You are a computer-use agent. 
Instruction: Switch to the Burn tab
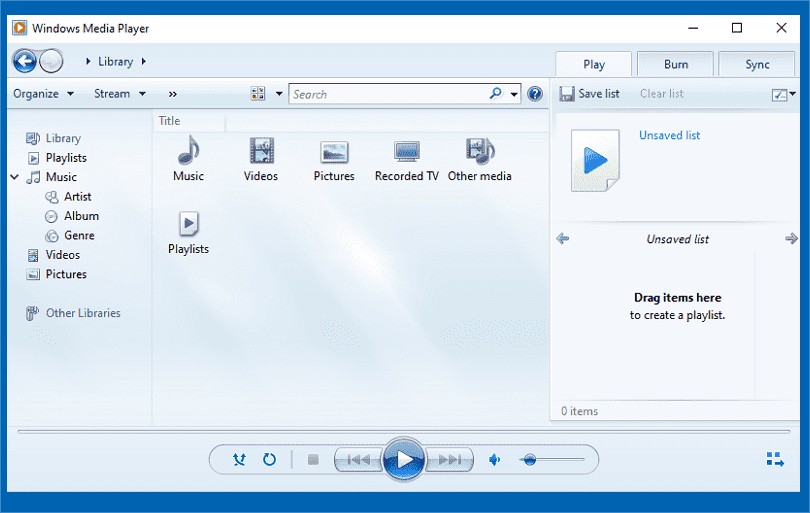point(676,64)
